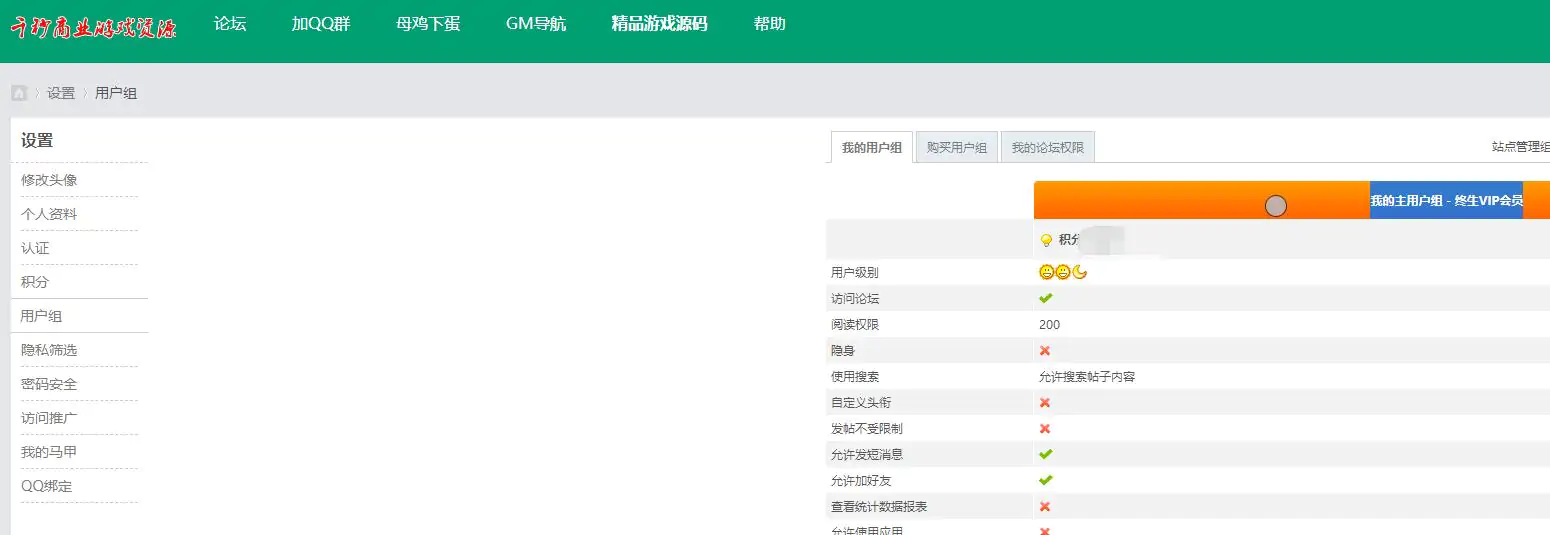Viewport: 1550px width, 535px height.
Task: Open 我的马甲 in settings sidebar
Action: tap(49, 452)
